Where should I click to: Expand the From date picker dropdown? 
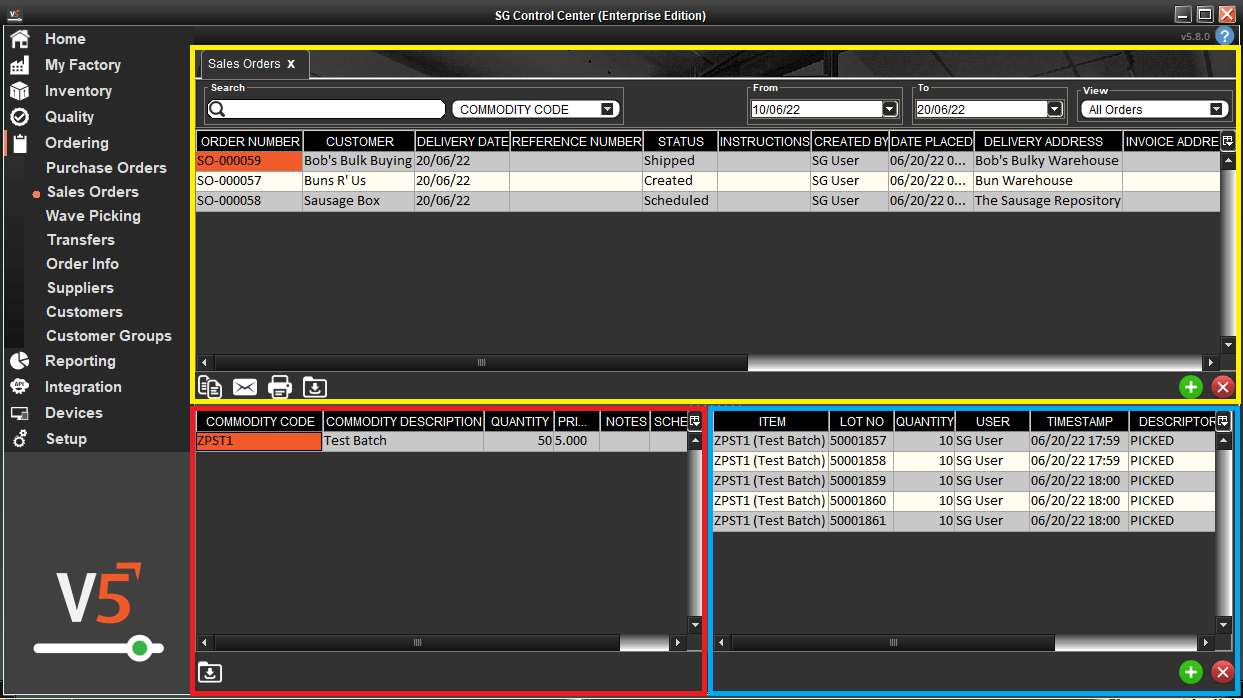[888, 107]
